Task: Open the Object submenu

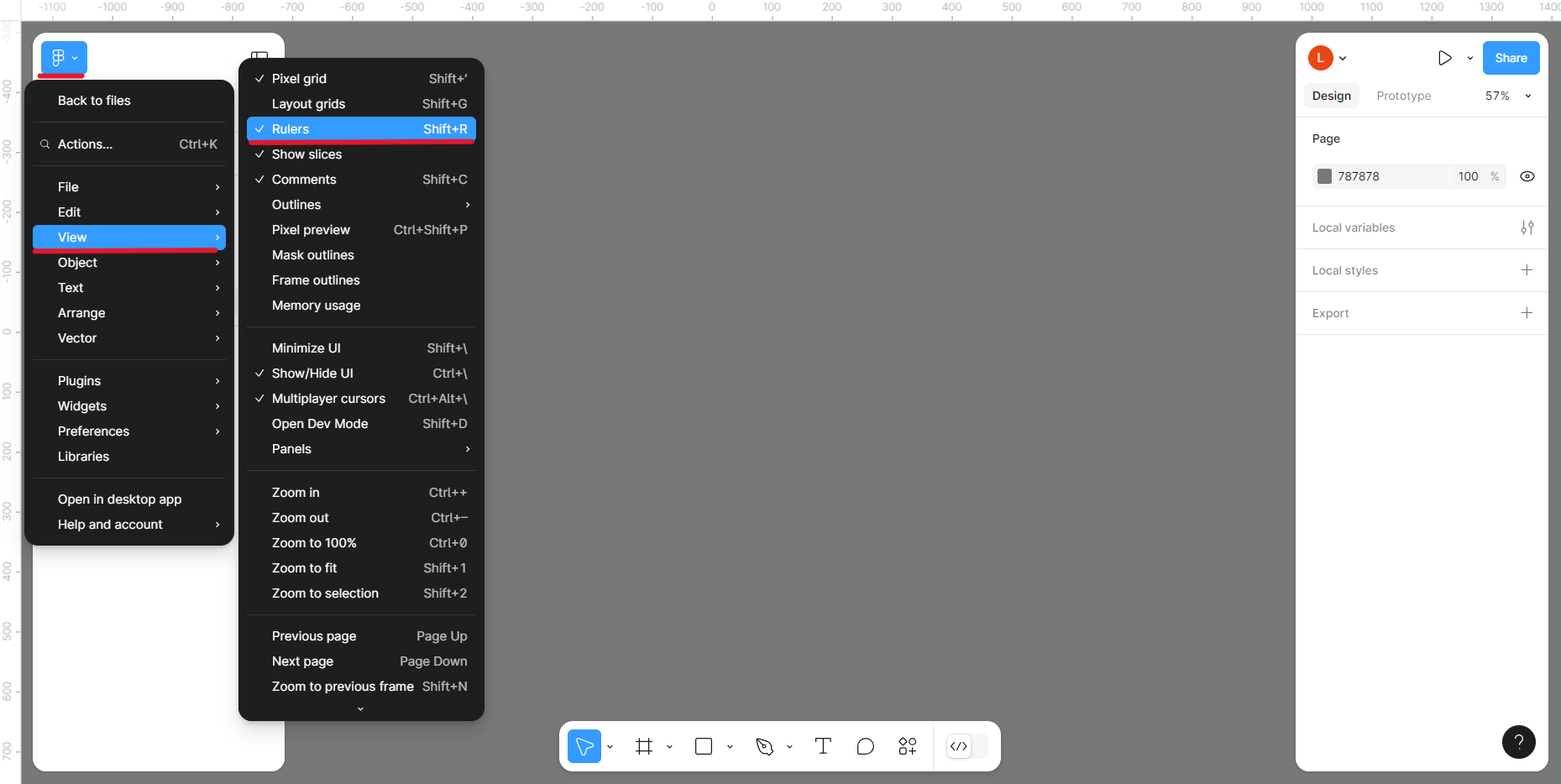Action: point(129,263)
